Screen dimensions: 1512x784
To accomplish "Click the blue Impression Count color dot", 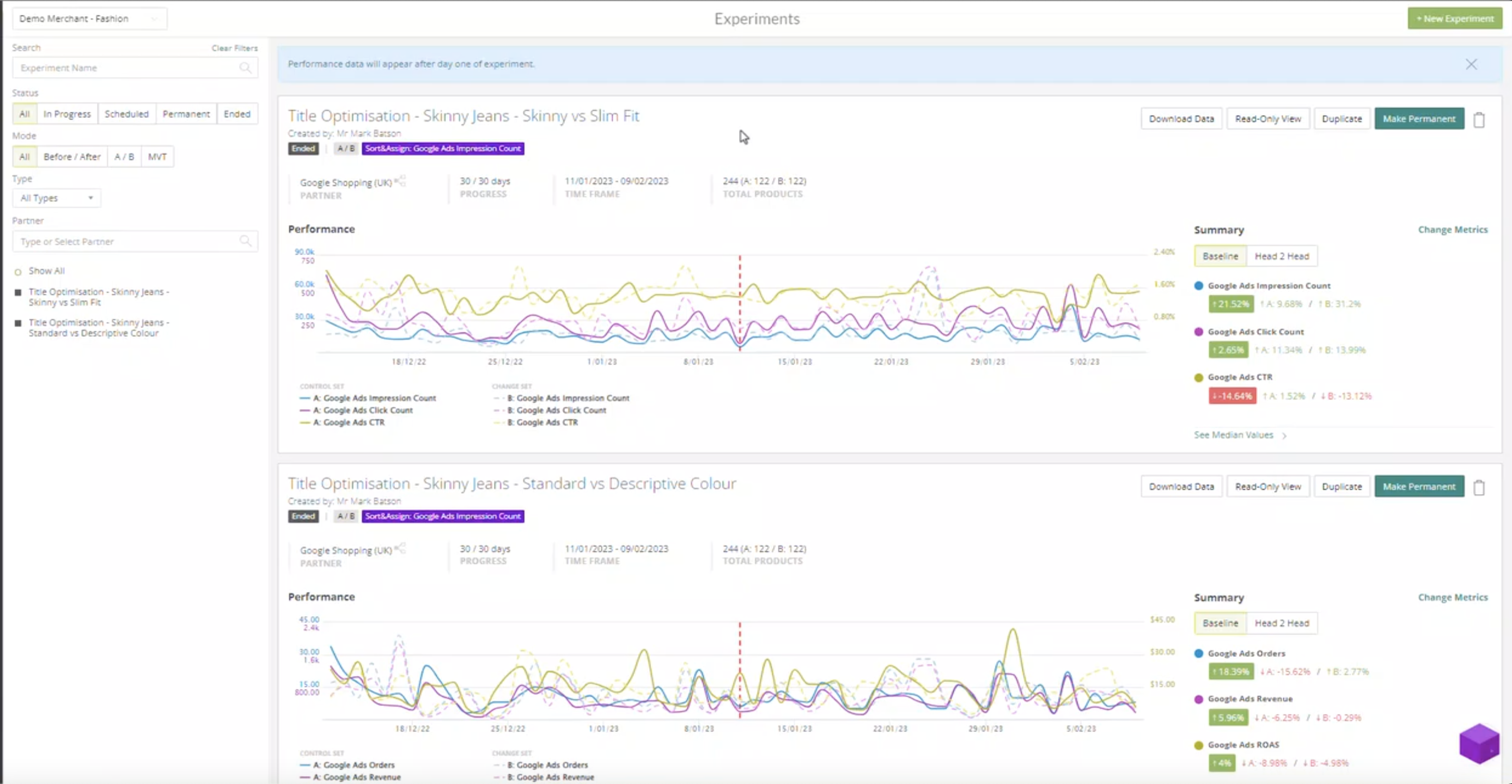I will pyautogui.click(x=1199, y=286).
